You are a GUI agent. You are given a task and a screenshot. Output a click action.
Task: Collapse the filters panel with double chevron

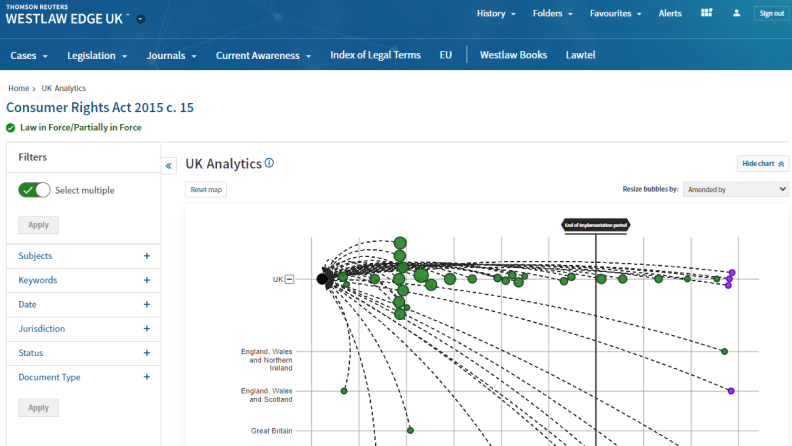click(169, 166)
